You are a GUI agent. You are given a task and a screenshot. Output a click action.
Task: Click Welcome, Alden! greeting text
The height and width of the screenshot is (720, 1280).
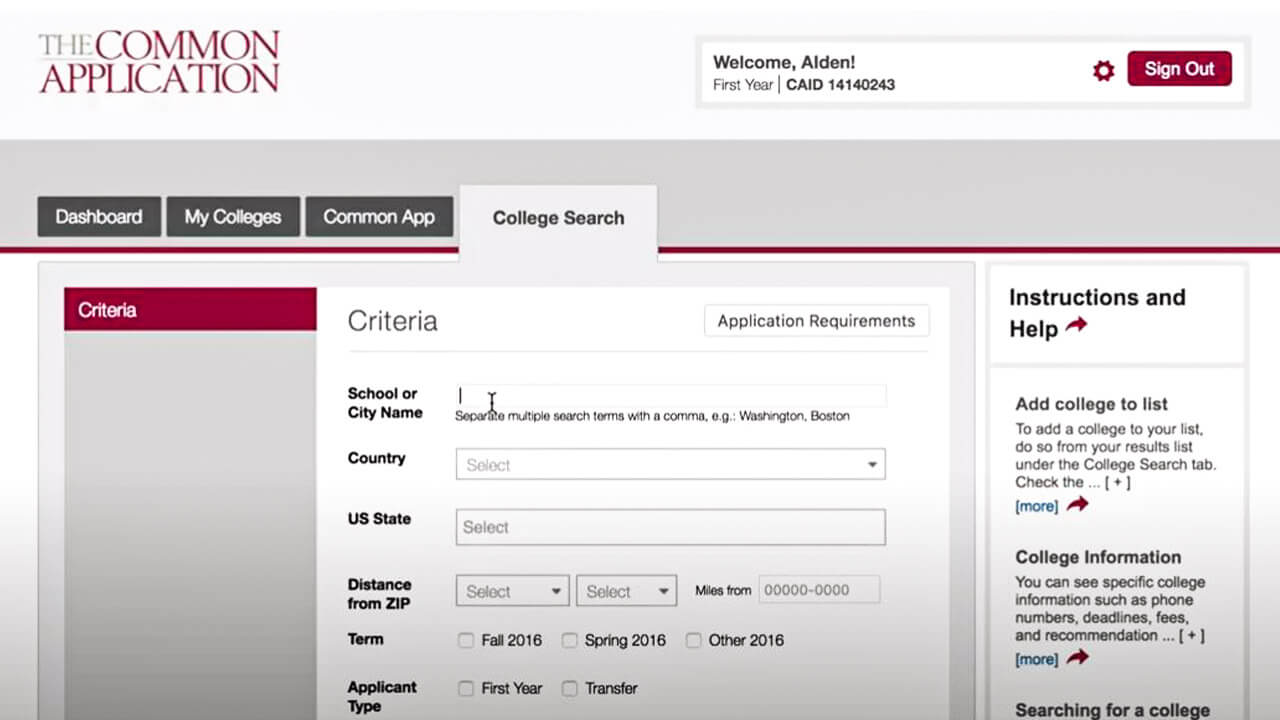tap(784, 62)
